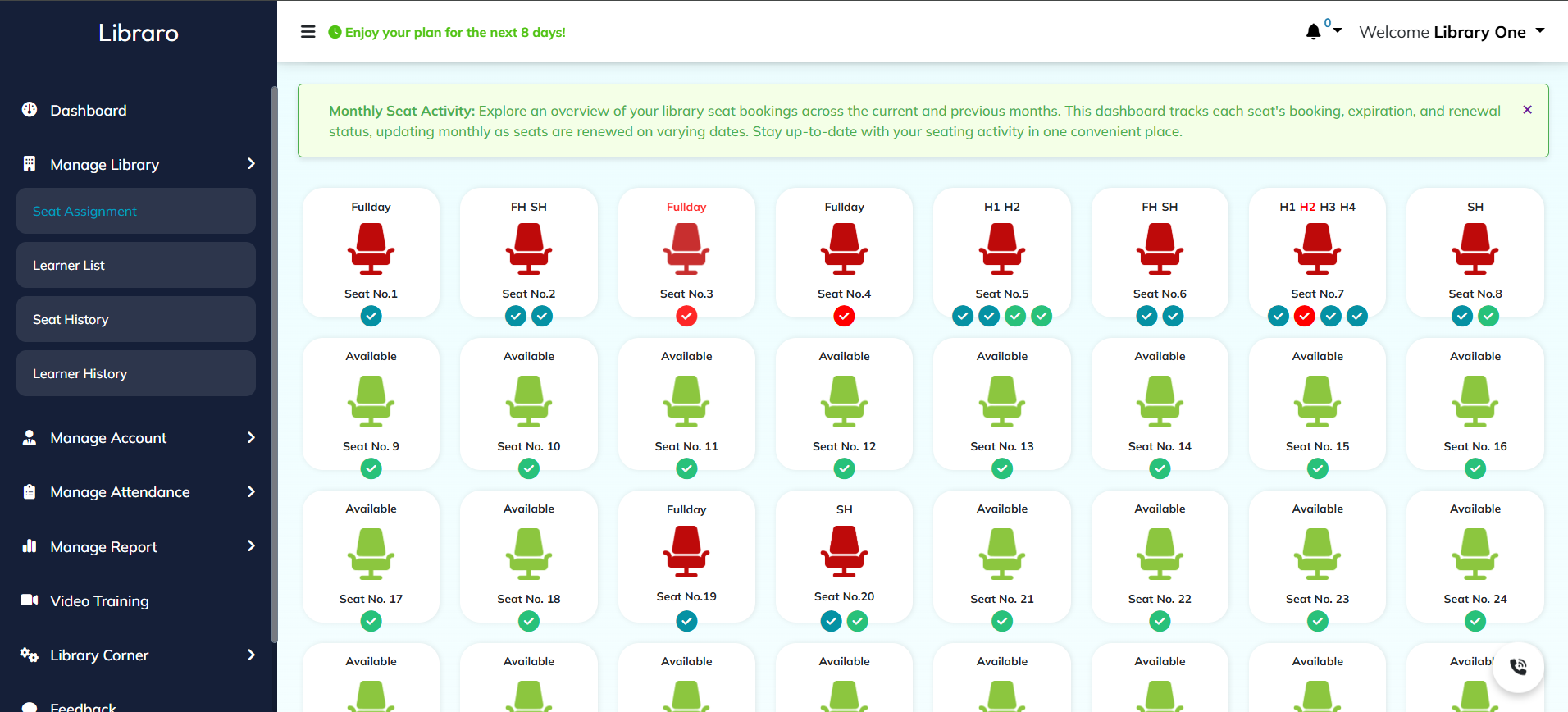Click the green check under Seat No. 24
The image size is (1568, 712).
(1475, 621)
